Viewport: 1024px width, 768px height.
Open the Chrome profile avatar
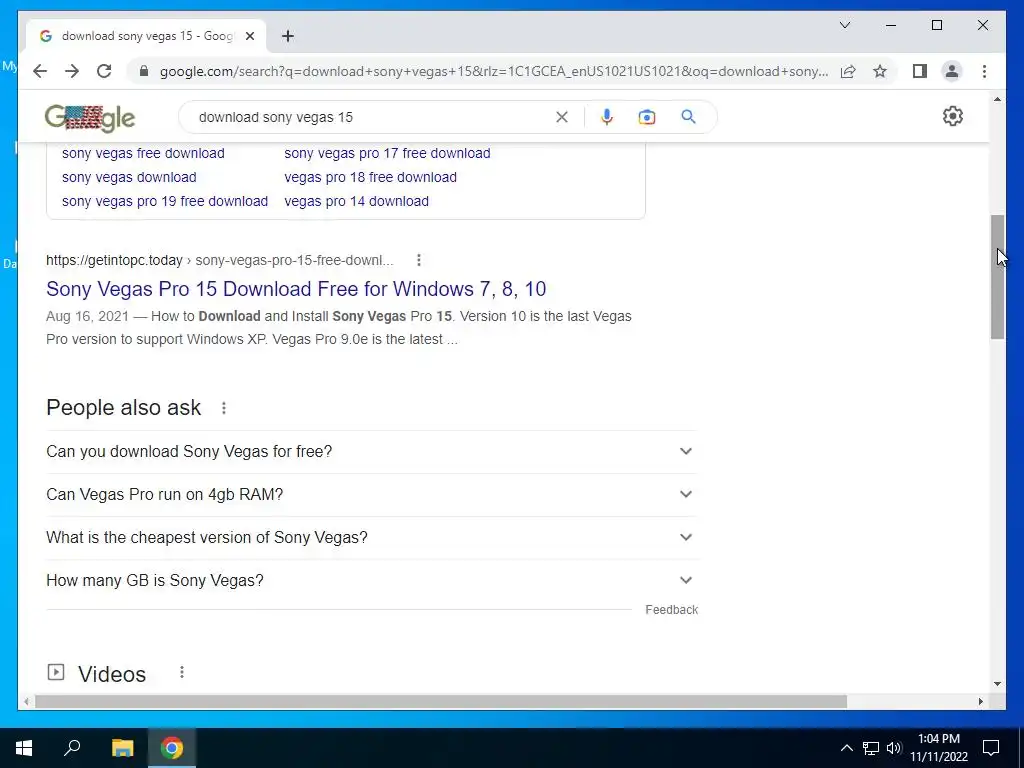coord(952,71)
